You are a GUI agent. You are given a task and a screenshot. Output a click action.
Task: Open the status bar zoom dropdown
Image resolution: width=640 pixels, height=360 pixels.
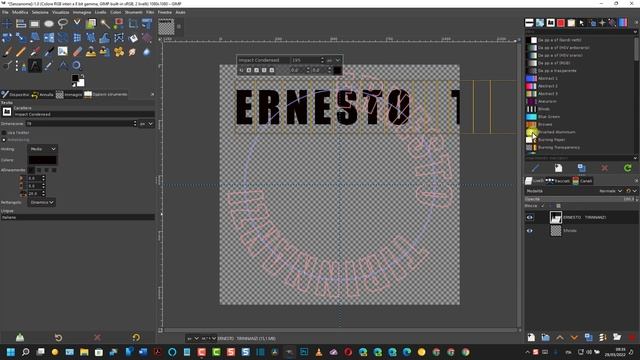[209, 338]
